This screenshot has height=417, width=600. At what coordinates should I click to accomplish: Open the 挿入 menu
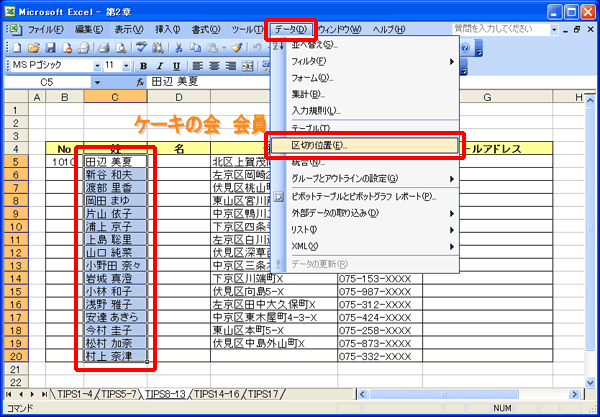[168, 29]
